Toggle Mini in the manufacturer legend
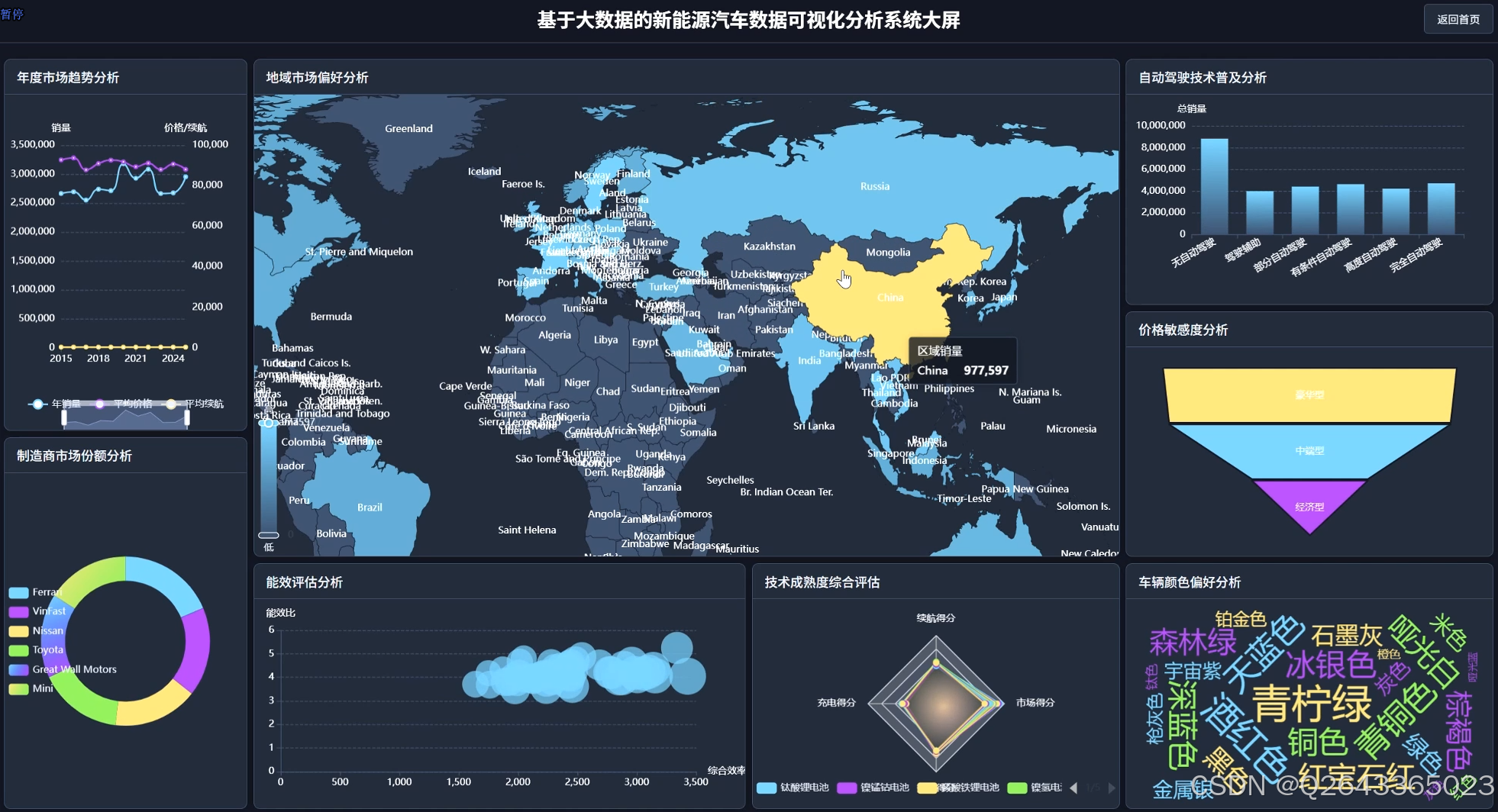Screen dimensions: 1498x812 point(31,688)
